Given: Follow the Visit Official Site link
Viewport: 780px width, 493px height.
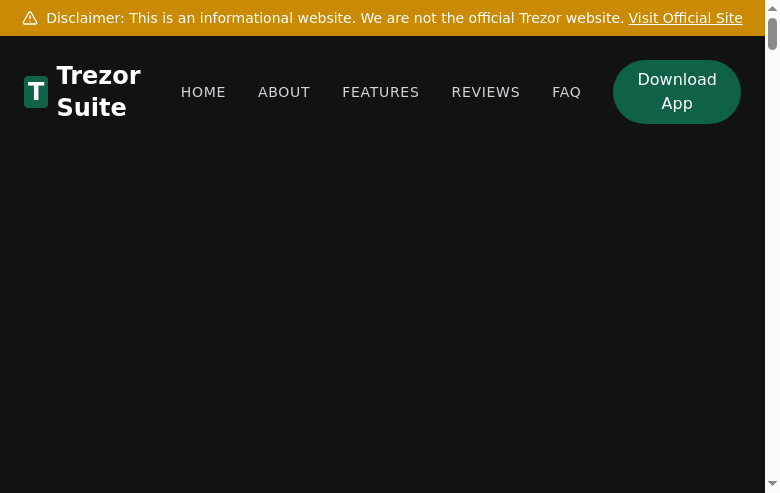Looking at the screenshot, I should click(x=685, y=18).
